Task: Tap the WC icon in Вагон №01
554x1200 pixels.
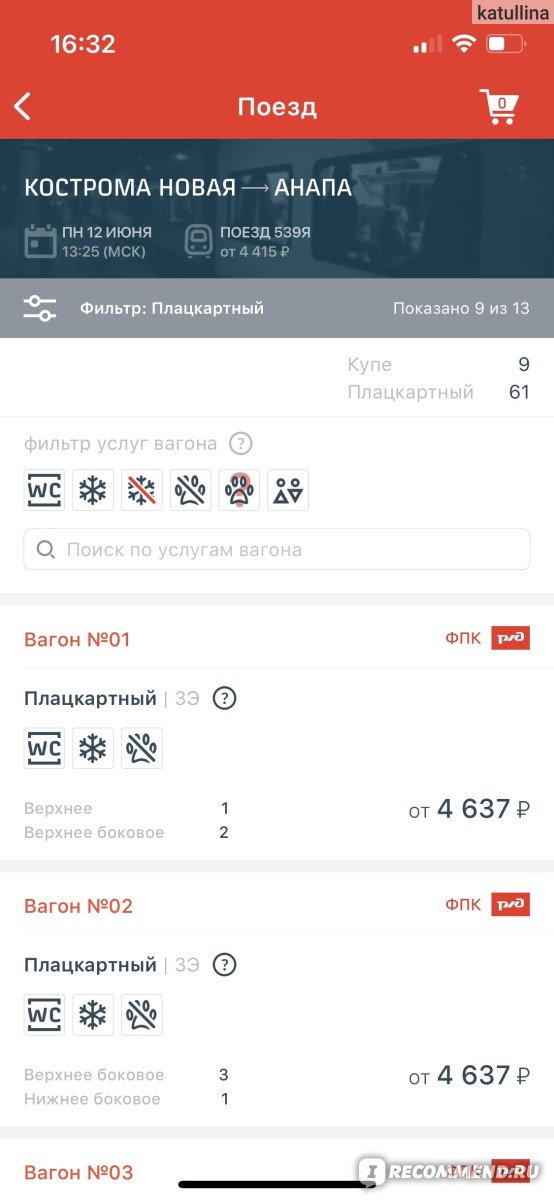Action: (x=44, y=748)
